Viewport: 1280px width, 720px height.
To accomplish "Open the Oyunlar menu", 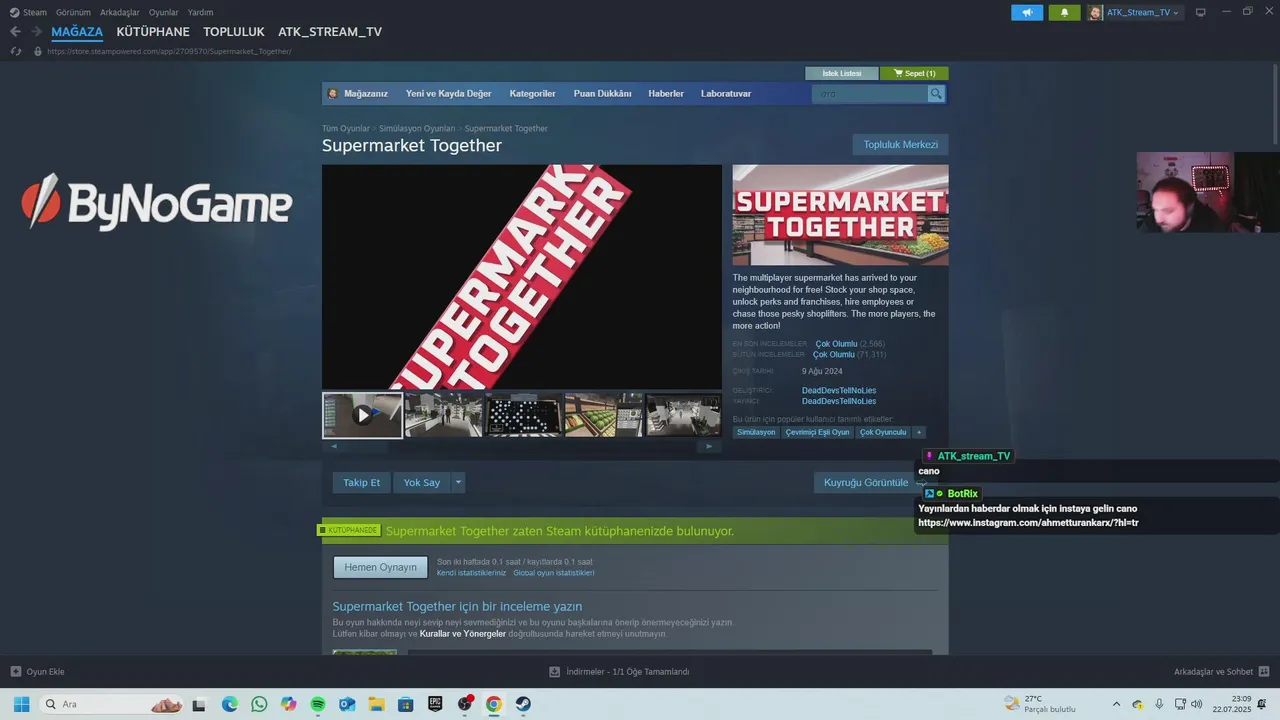I will pos(164,12).
